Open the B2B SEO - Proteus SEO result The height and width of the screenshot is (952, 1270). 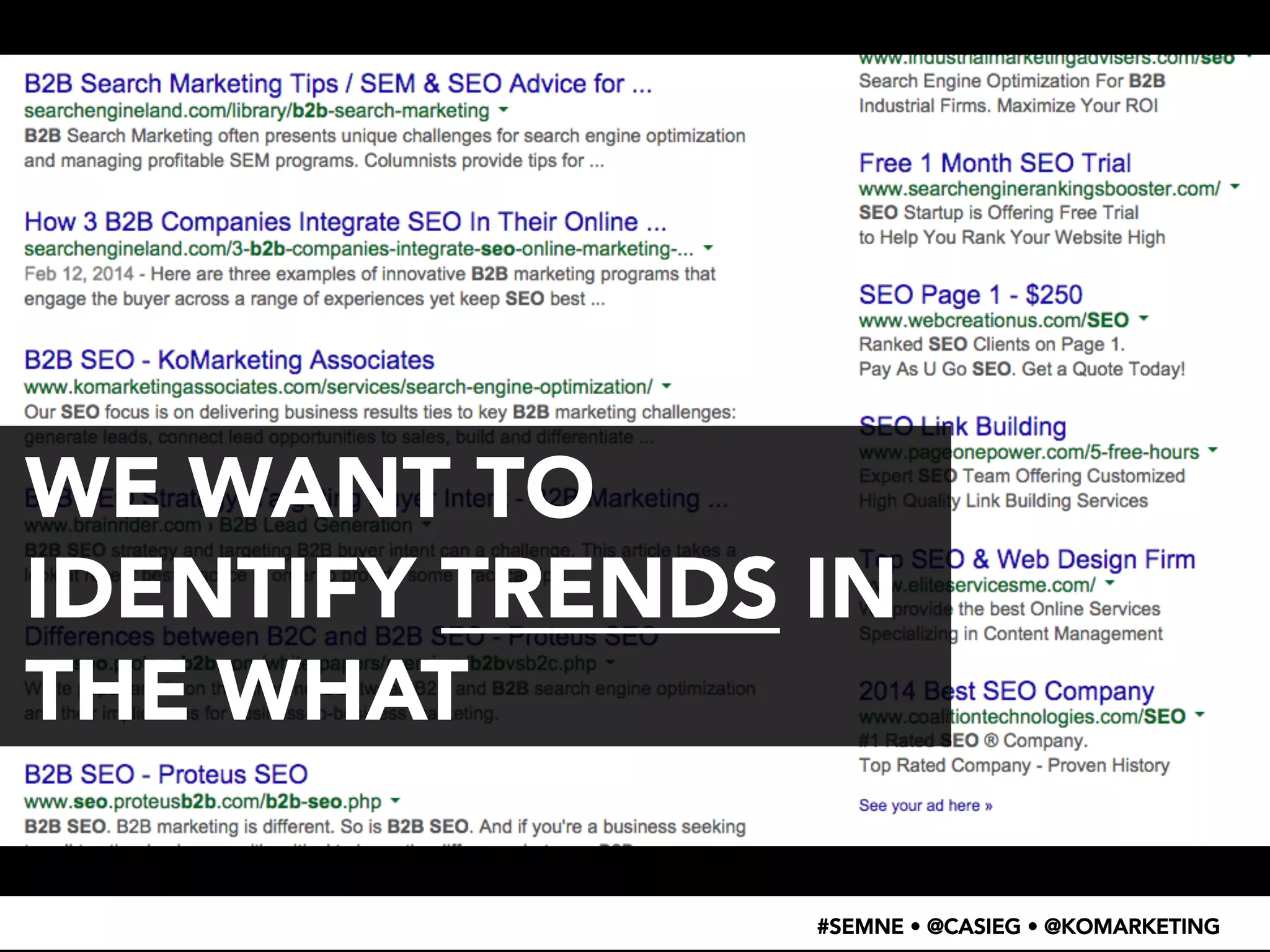click(166, 775)
